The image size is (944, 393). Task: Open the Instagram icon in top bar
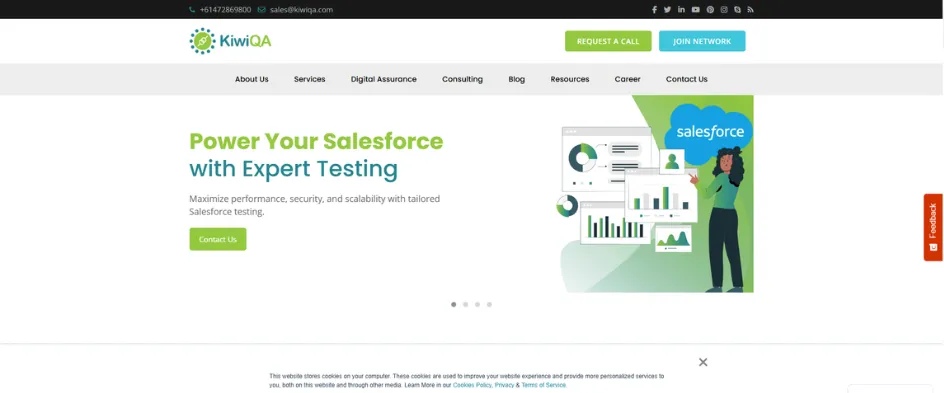[x=724, y=10]
